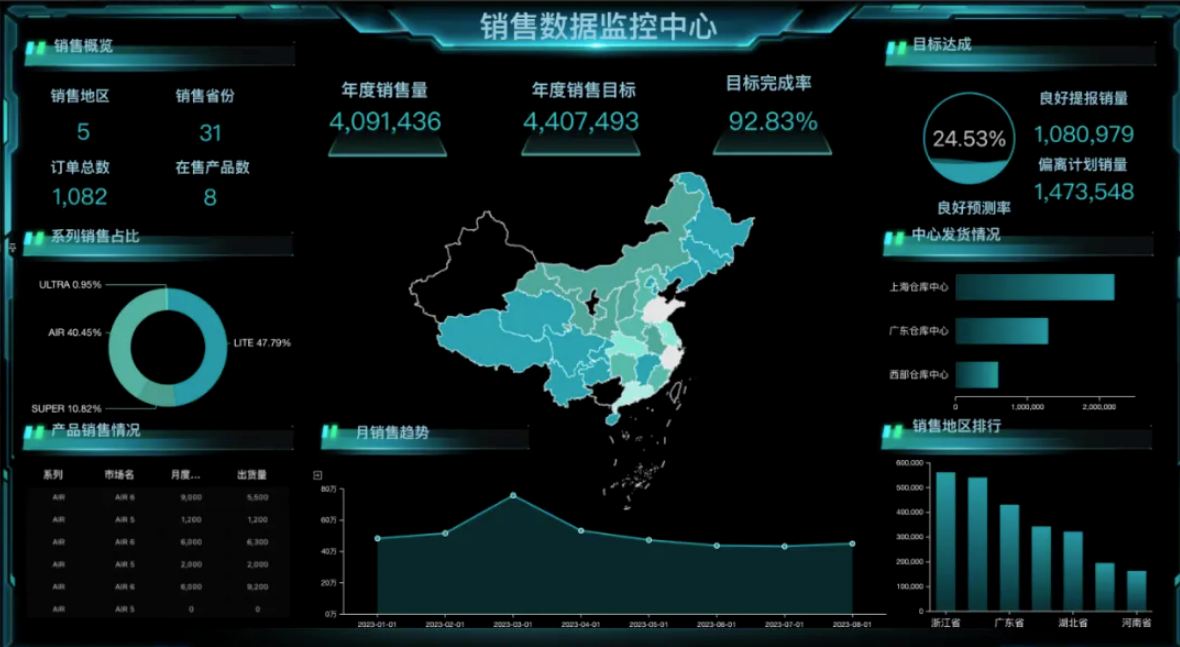1180x647 pixels.
Task: Click the 2023-04-01 trend data point
Action: tap(581, 530)
